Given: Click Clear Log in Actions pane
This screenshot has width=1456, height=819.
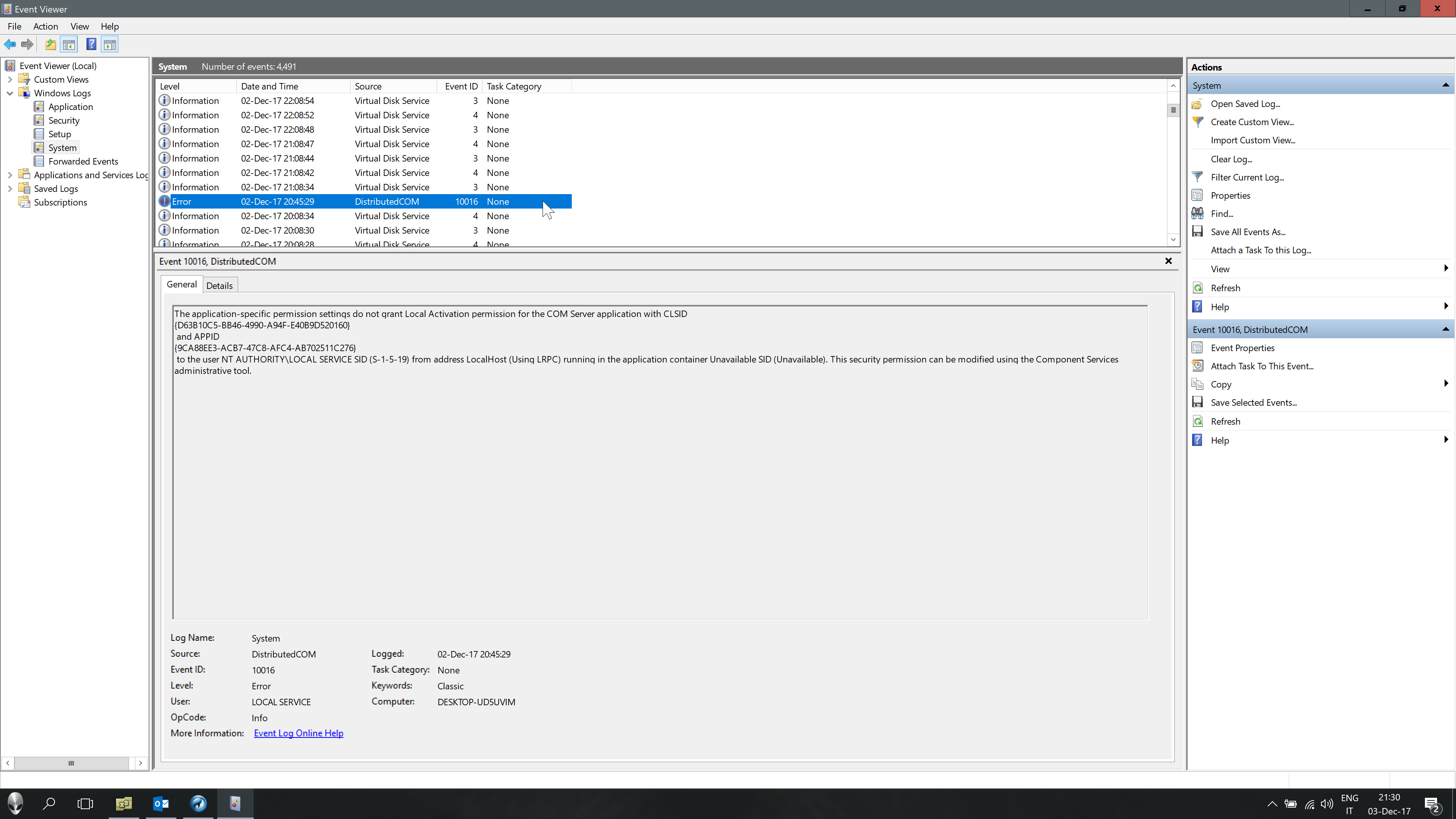Looking at the screenshot, I should click(1231, 159).
